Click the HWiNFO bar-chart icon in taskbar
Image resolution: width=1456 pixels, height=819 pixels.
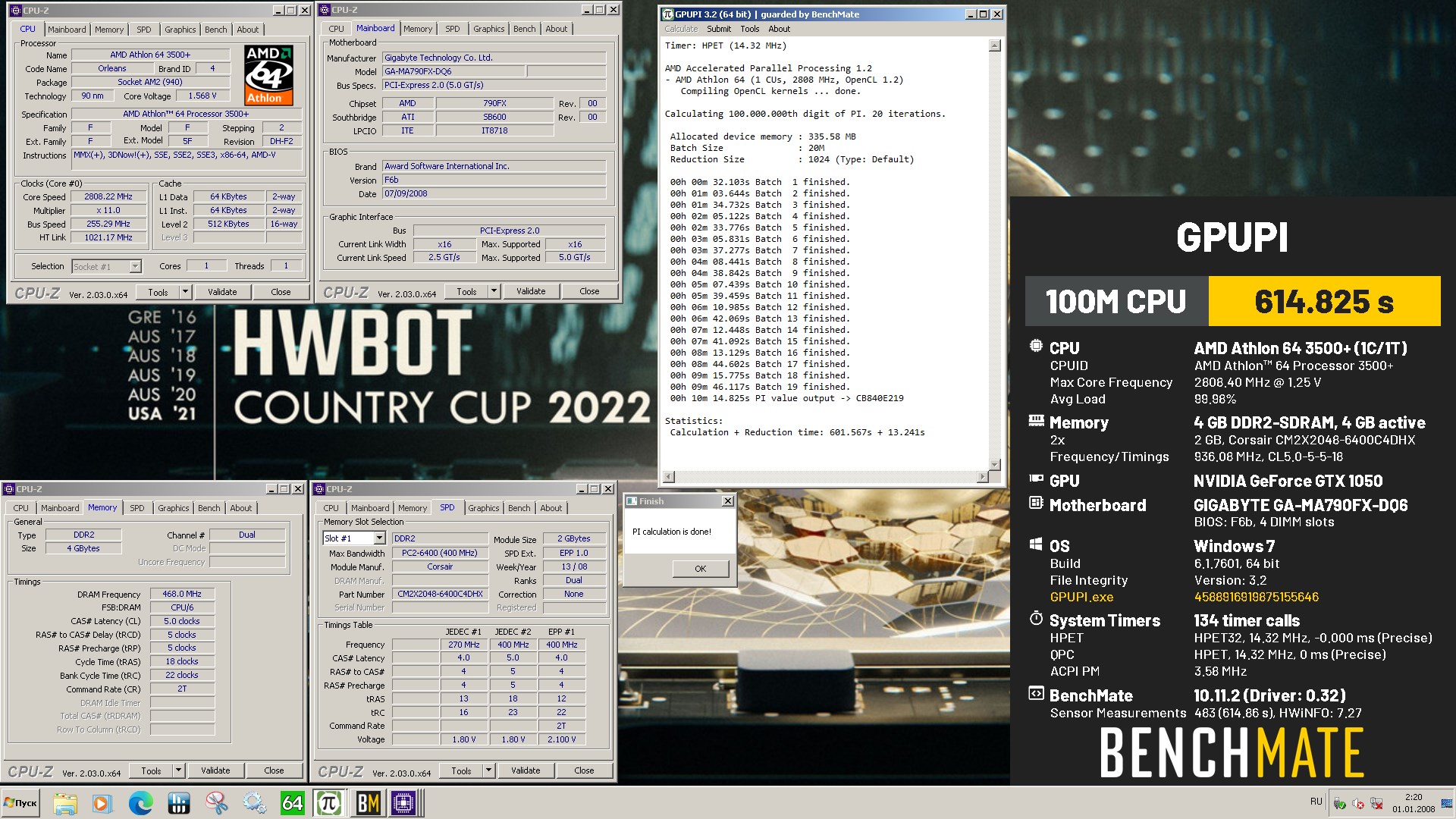click(179, 803)
